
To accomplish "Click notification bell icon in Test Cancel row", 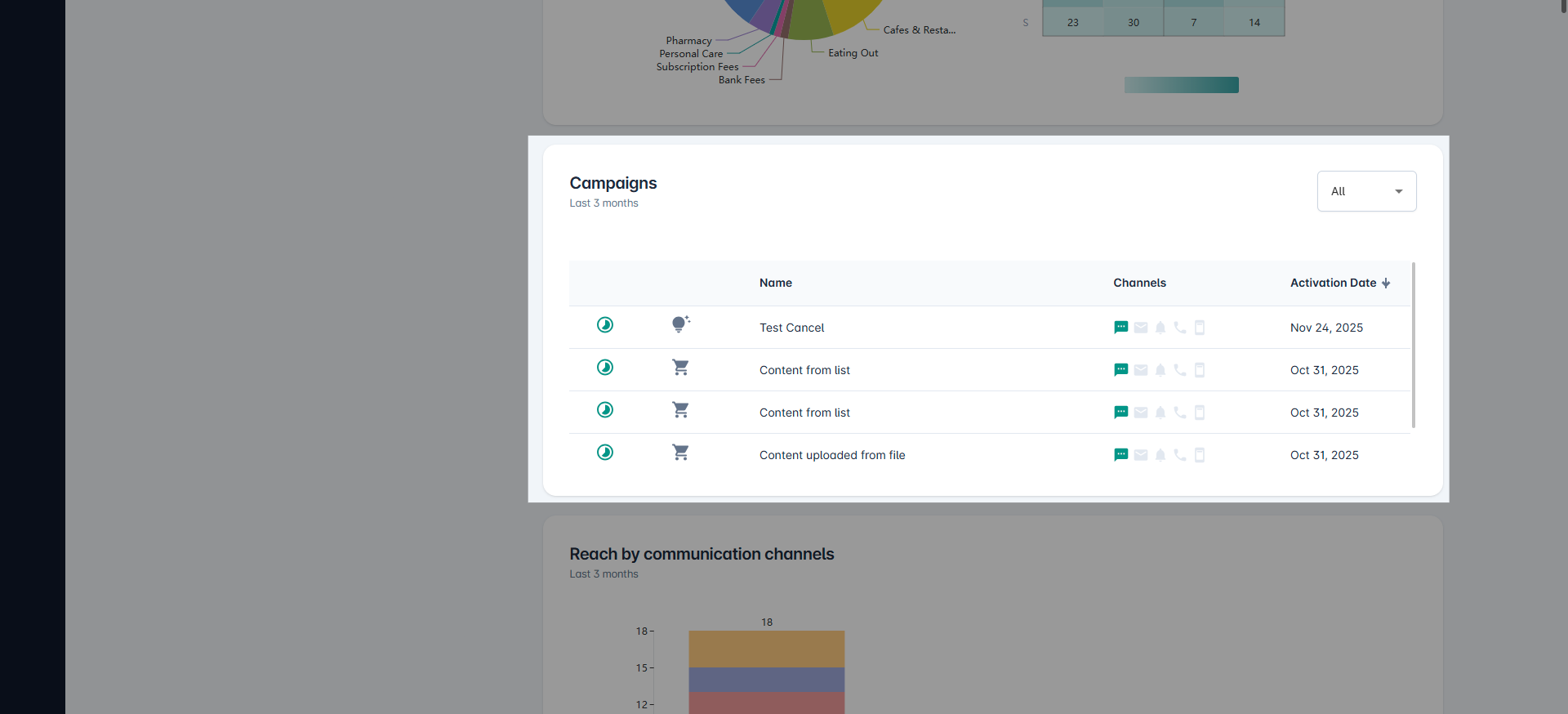I will (1160, 328).
